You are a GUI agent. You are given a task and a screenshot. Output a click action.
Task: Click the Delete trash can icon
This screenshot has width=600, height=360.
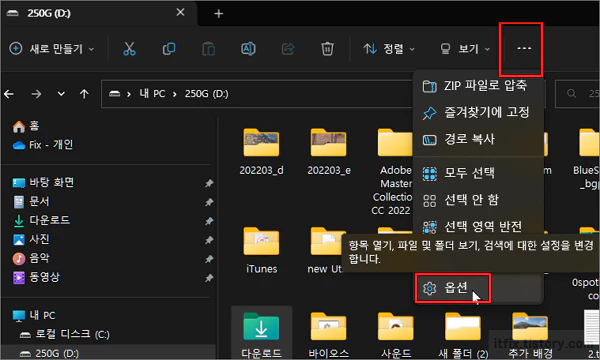coord(327,49)
